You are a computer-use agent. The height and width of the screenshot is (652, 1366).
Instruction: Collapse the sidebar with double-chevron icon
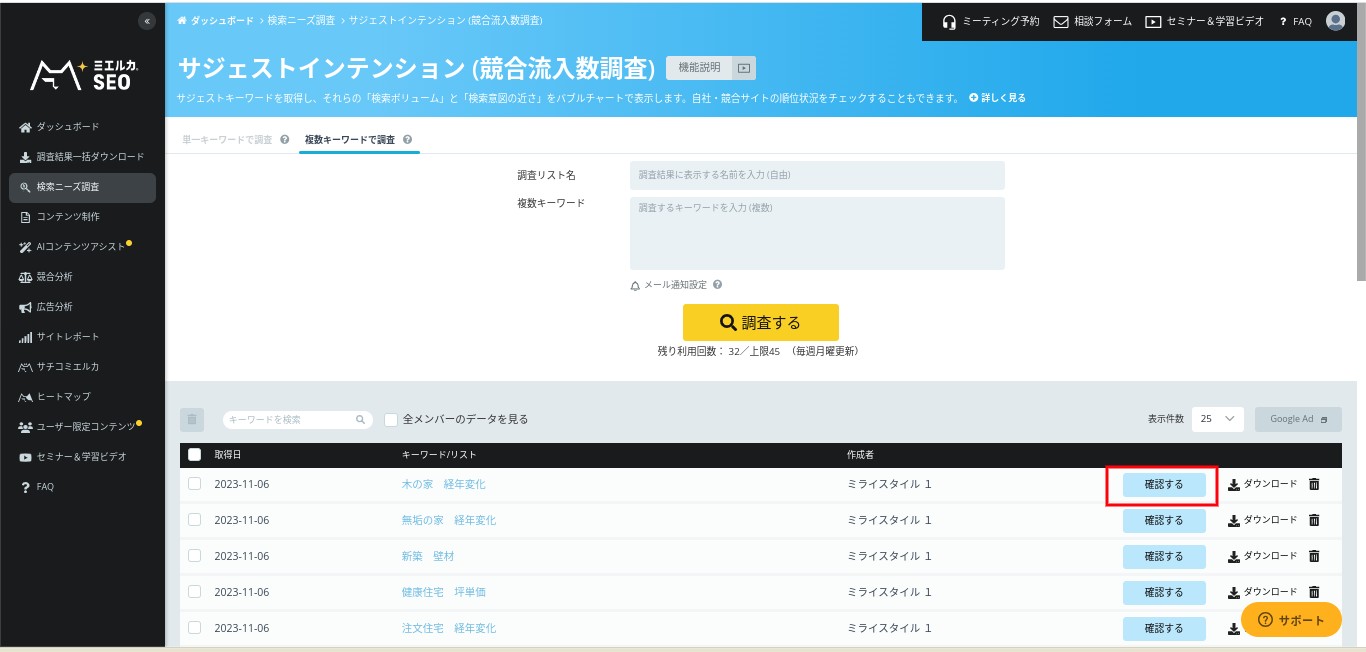[x=147, y=21]
